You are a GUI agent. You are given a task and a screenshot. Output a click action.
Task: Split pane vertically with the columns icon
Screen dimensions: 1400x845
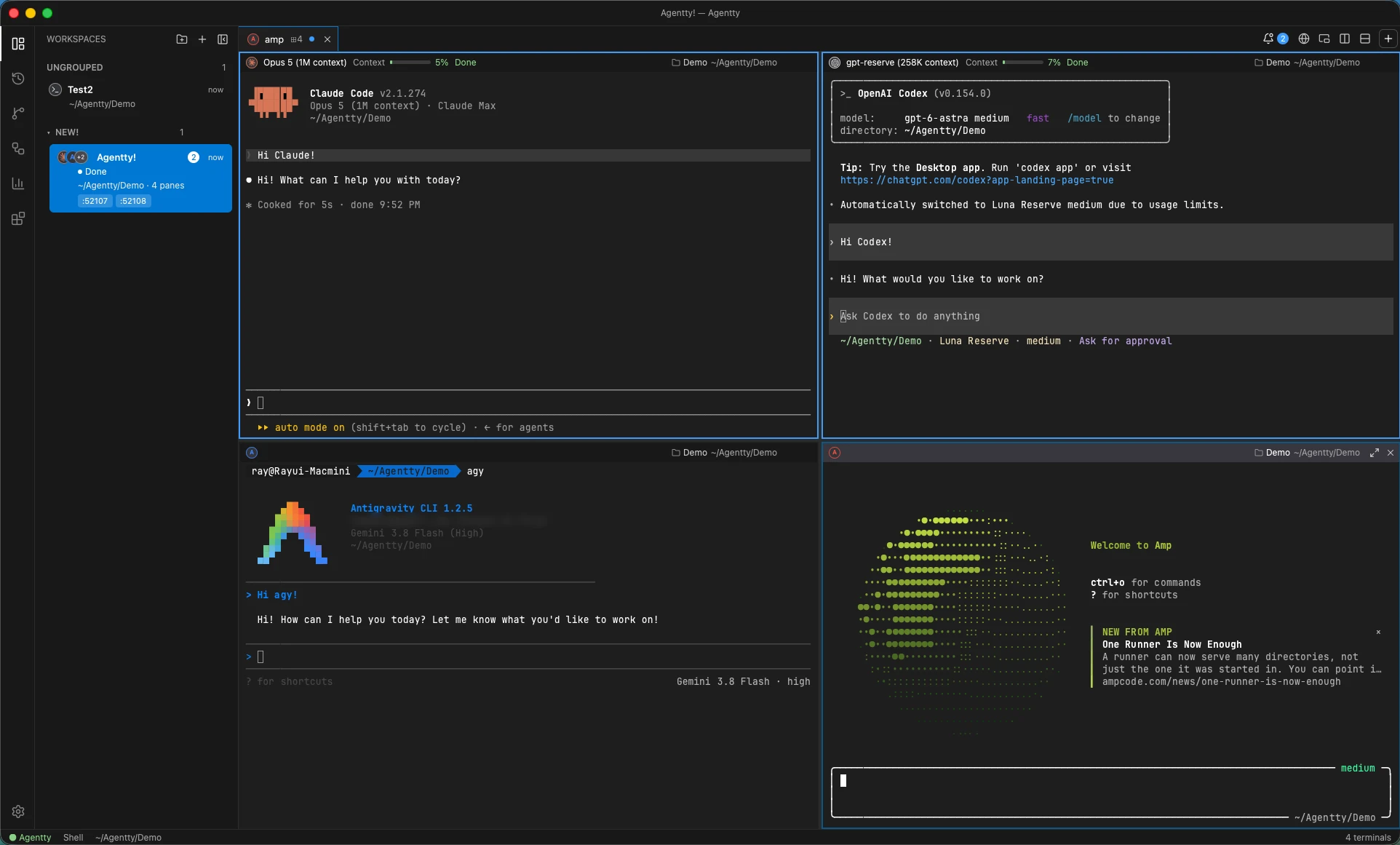1345,39
